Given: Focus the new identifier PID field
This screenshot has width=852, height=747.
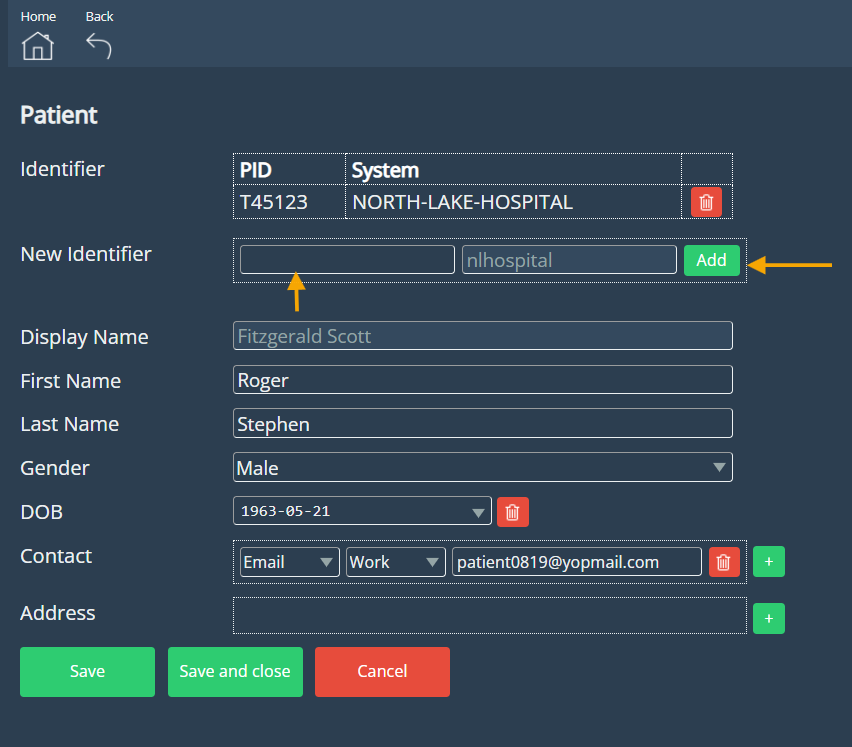Looking at the screenshot, I should pos(347,260).
